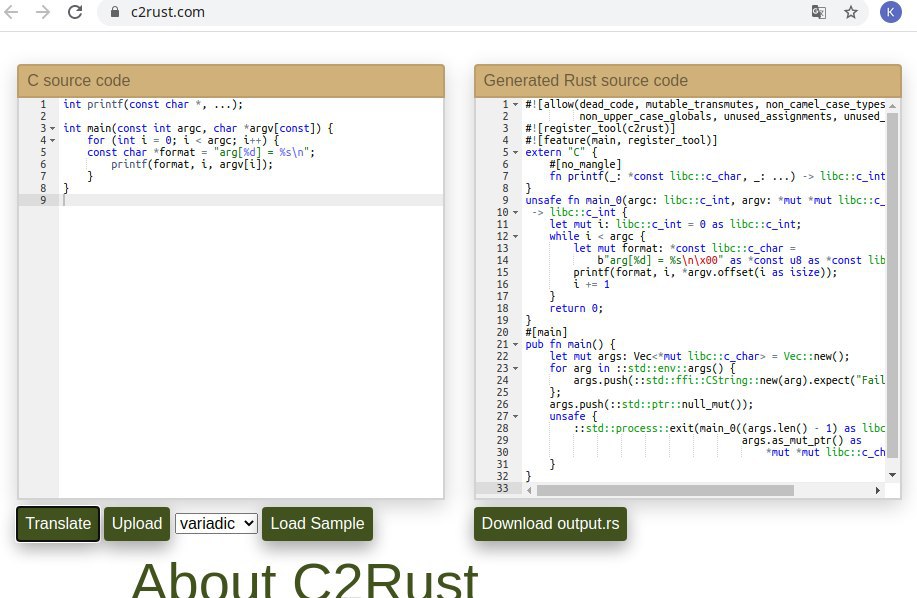The width and height of the screenshot is (917, 598).
Task: Click 'int printf(const char *, ...);' line
Action: [x=153, y=105]
